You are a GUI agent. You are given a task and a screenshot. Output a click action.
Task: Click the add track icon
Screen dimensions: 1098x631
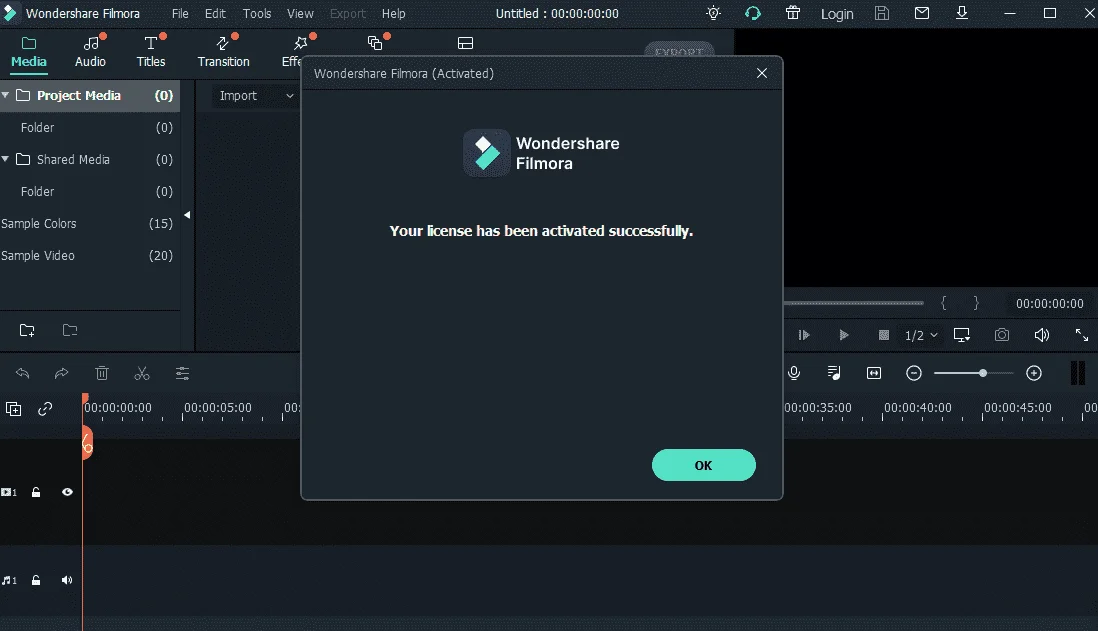[13, 409]
